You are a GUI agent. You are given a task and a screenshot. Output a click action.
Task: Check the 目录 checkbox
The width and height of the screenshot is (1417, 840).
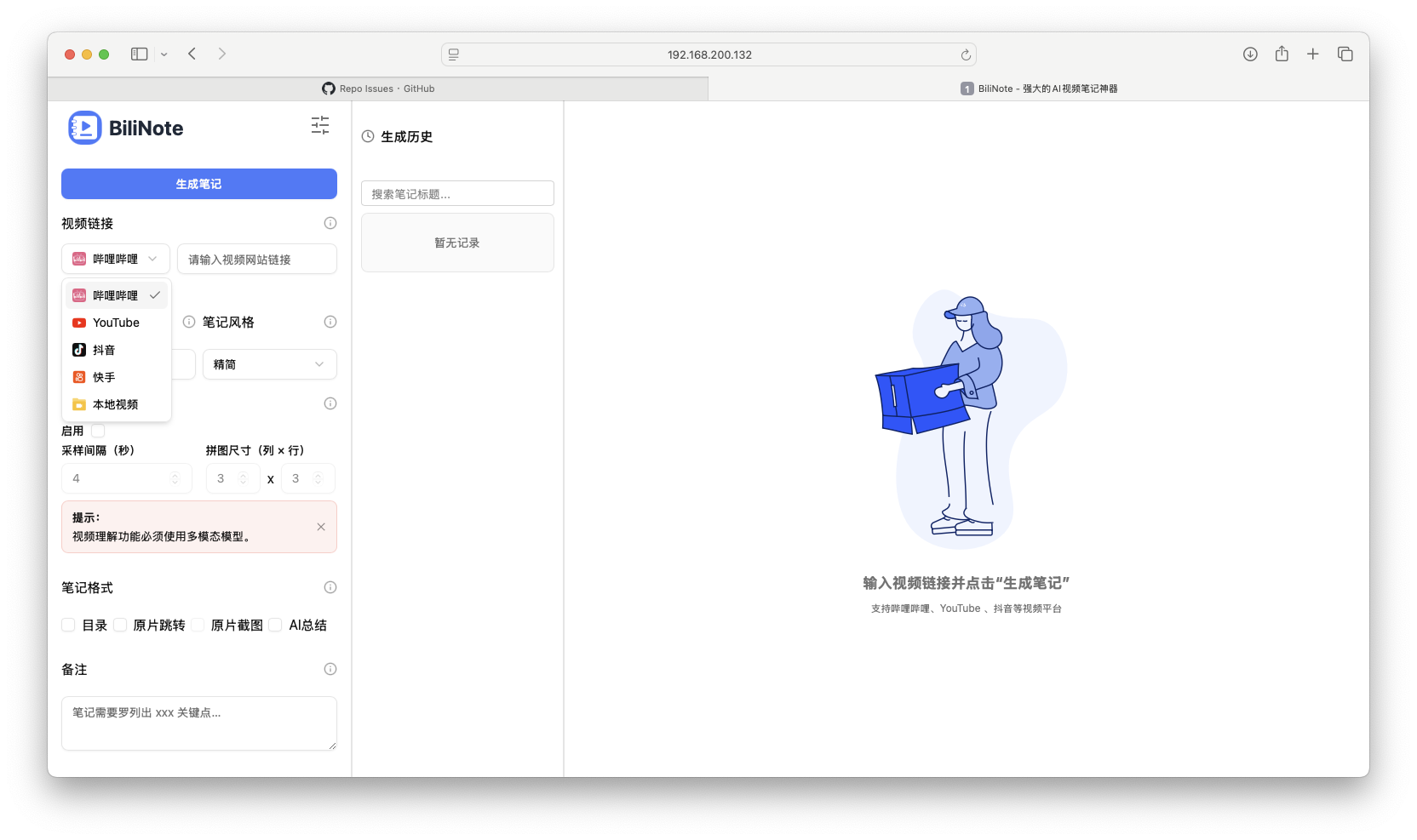pos(68,625)
